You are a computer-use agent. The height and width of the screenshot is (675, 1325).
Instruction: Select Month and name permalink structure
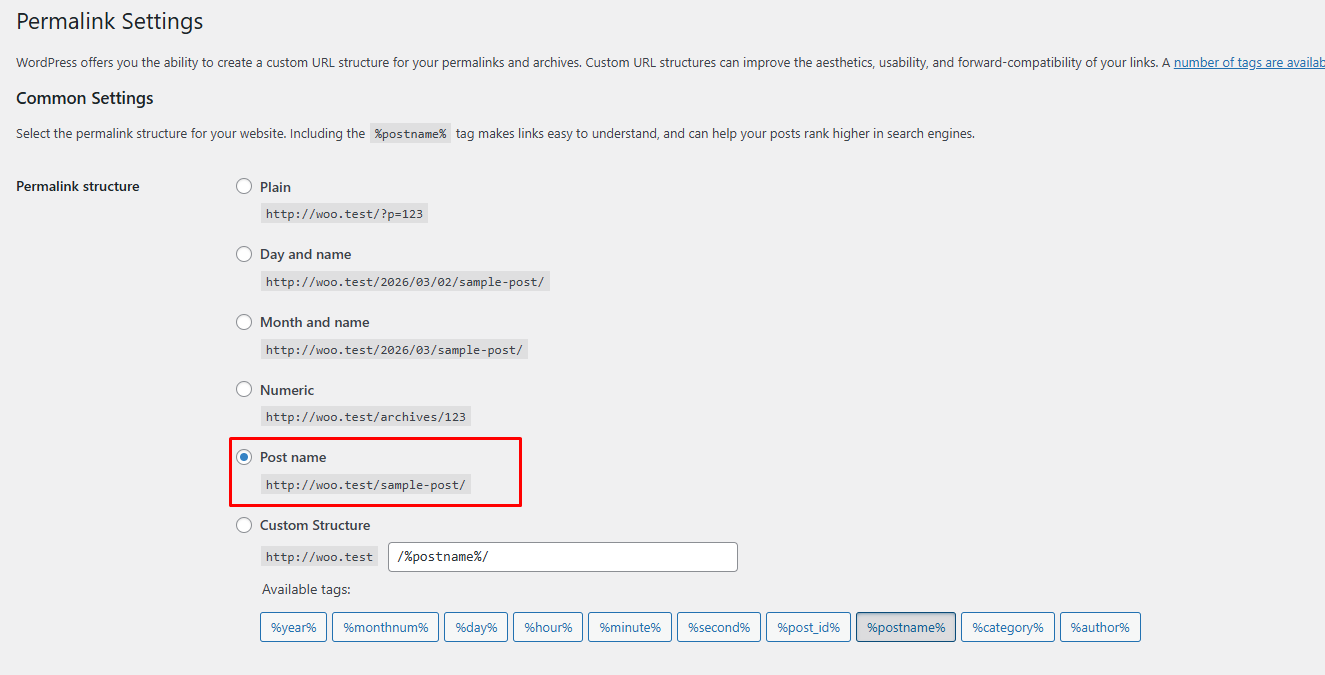click(244, 322)
